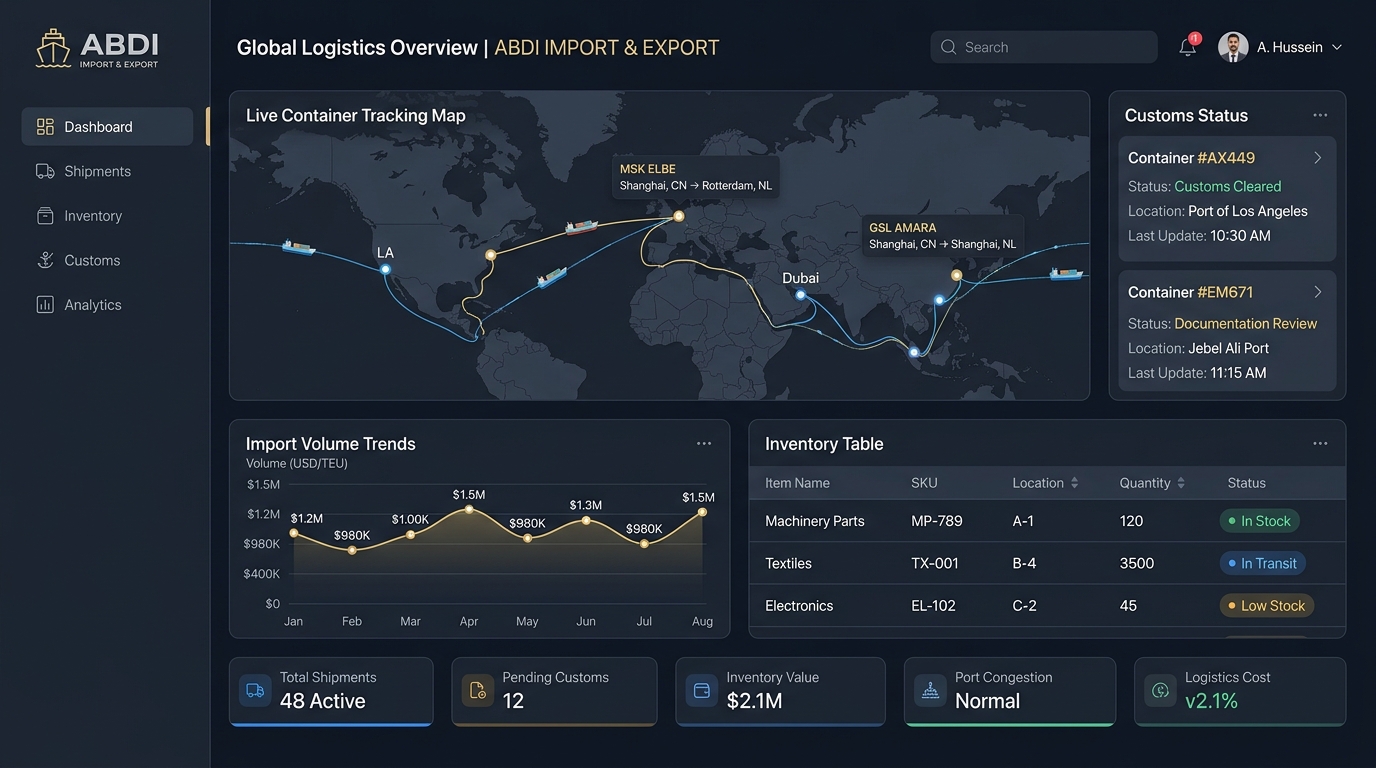Click the Total Shipments truck icon
Image resolution: width=1376 pixels, height=768 pixels.
pyautogui.click(x=255, y=690)
